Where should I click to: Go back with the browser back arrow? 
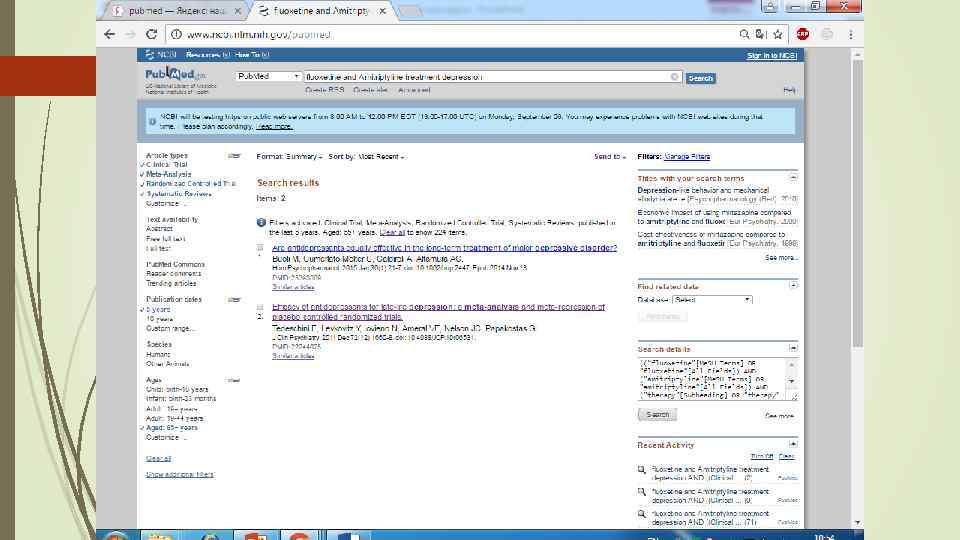tap(110, 34)
